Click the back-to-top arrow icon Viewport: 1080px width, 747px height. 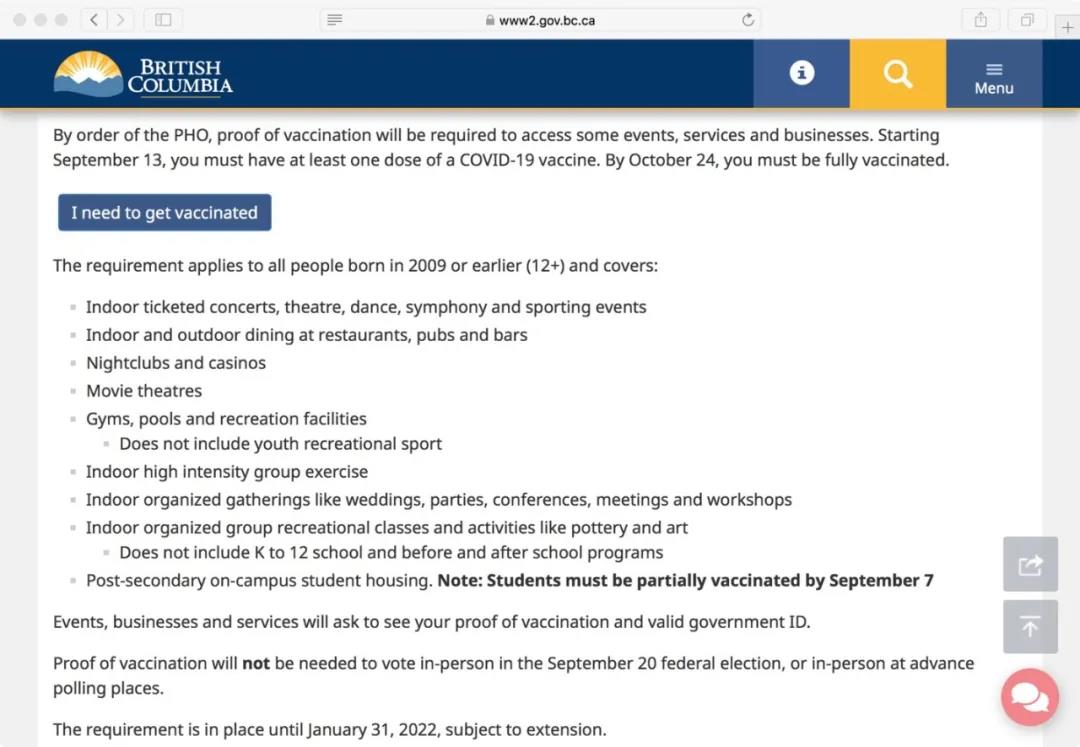tap(1030, 627)
